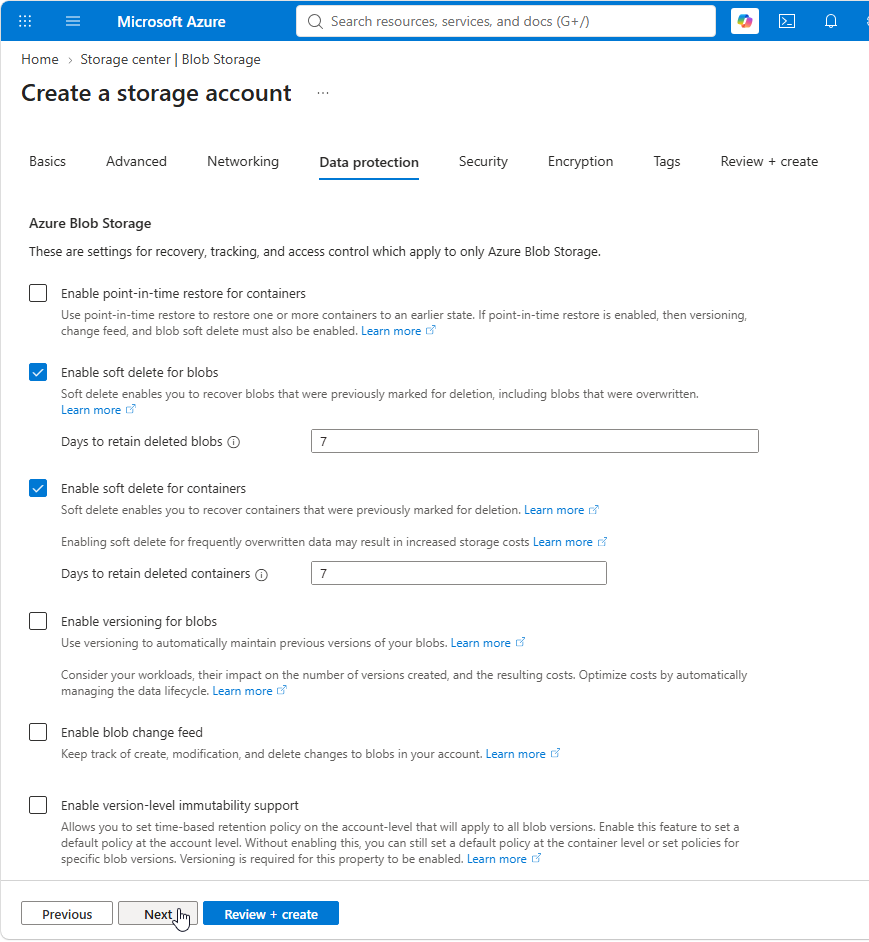The image size is (869, 942).
Task: Uncheck Enable soft delete for blobs
Action: click(38, 372)
